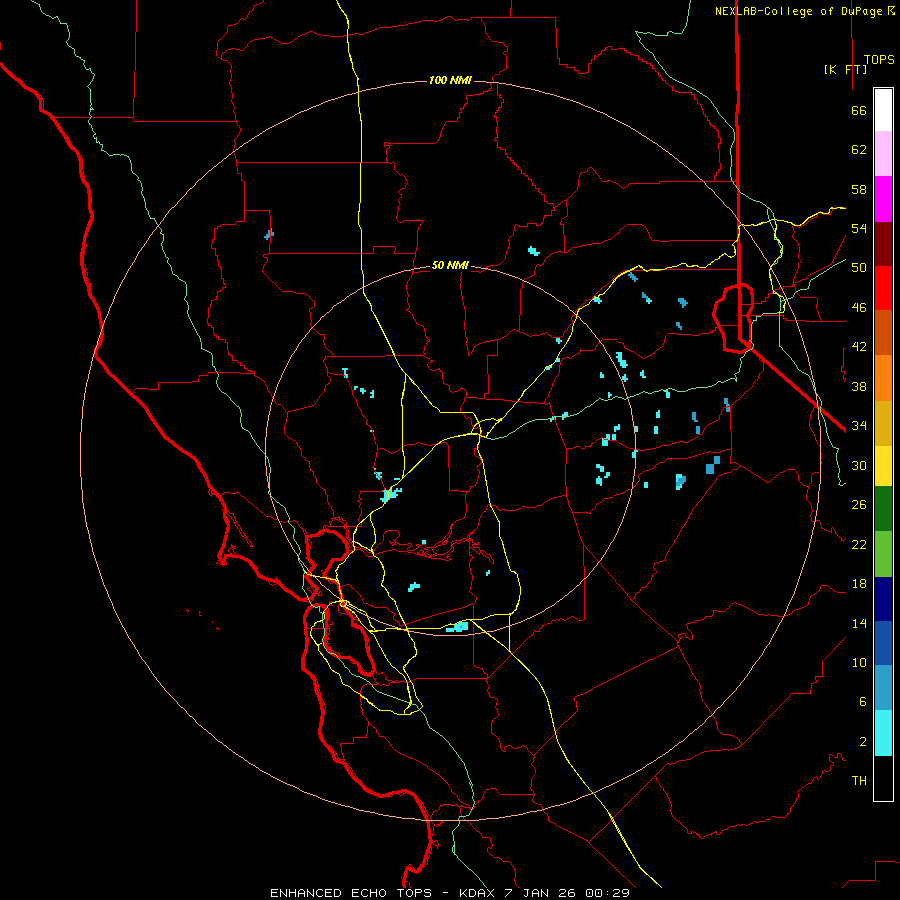
Task: Click the cyan 6 kft legend swatch
Action: pos(883,733)
